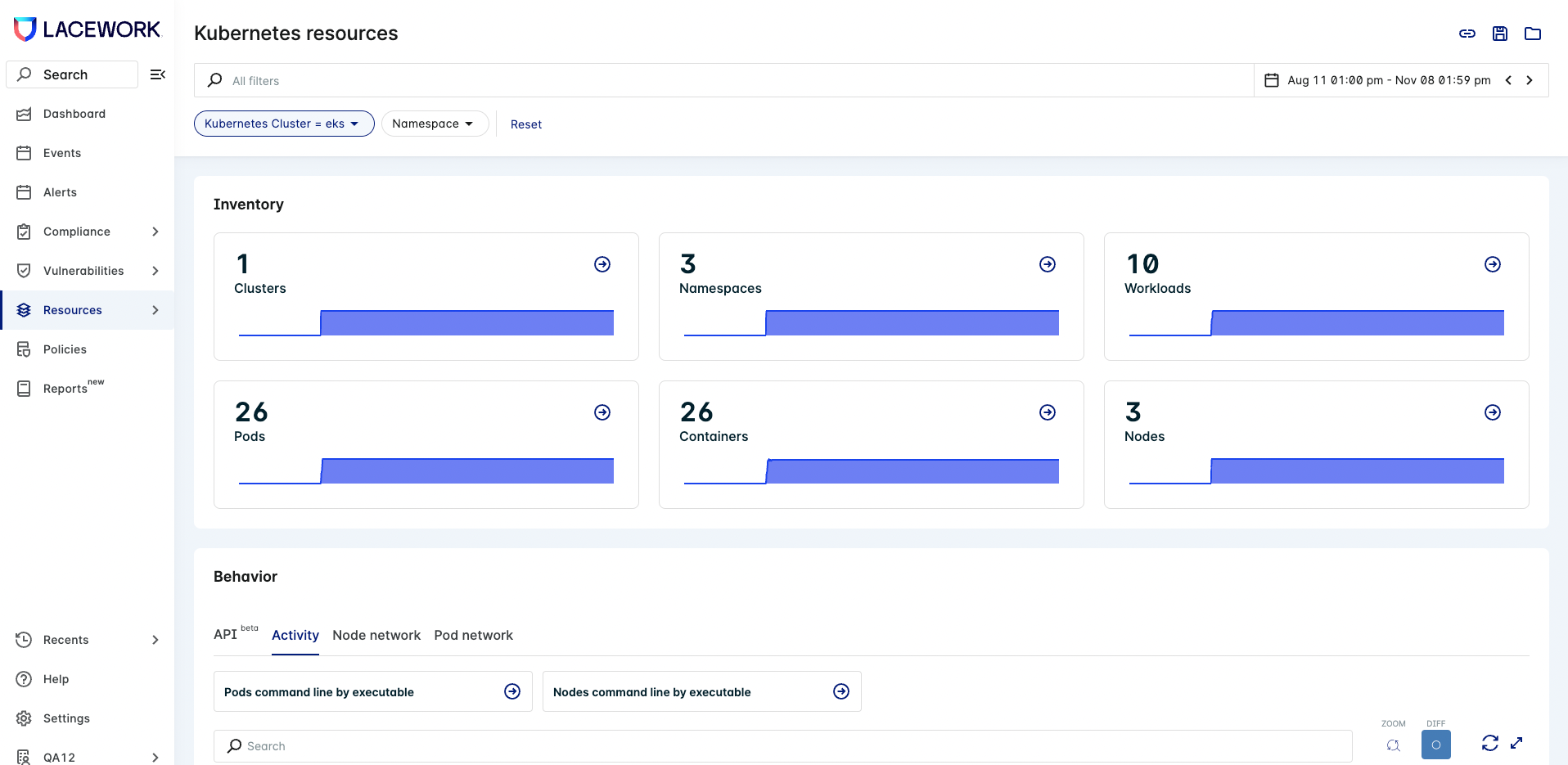The height and width of the screenshot is (765, 1568).
Task: Click the Reset filters link
Action: [526, 124]
